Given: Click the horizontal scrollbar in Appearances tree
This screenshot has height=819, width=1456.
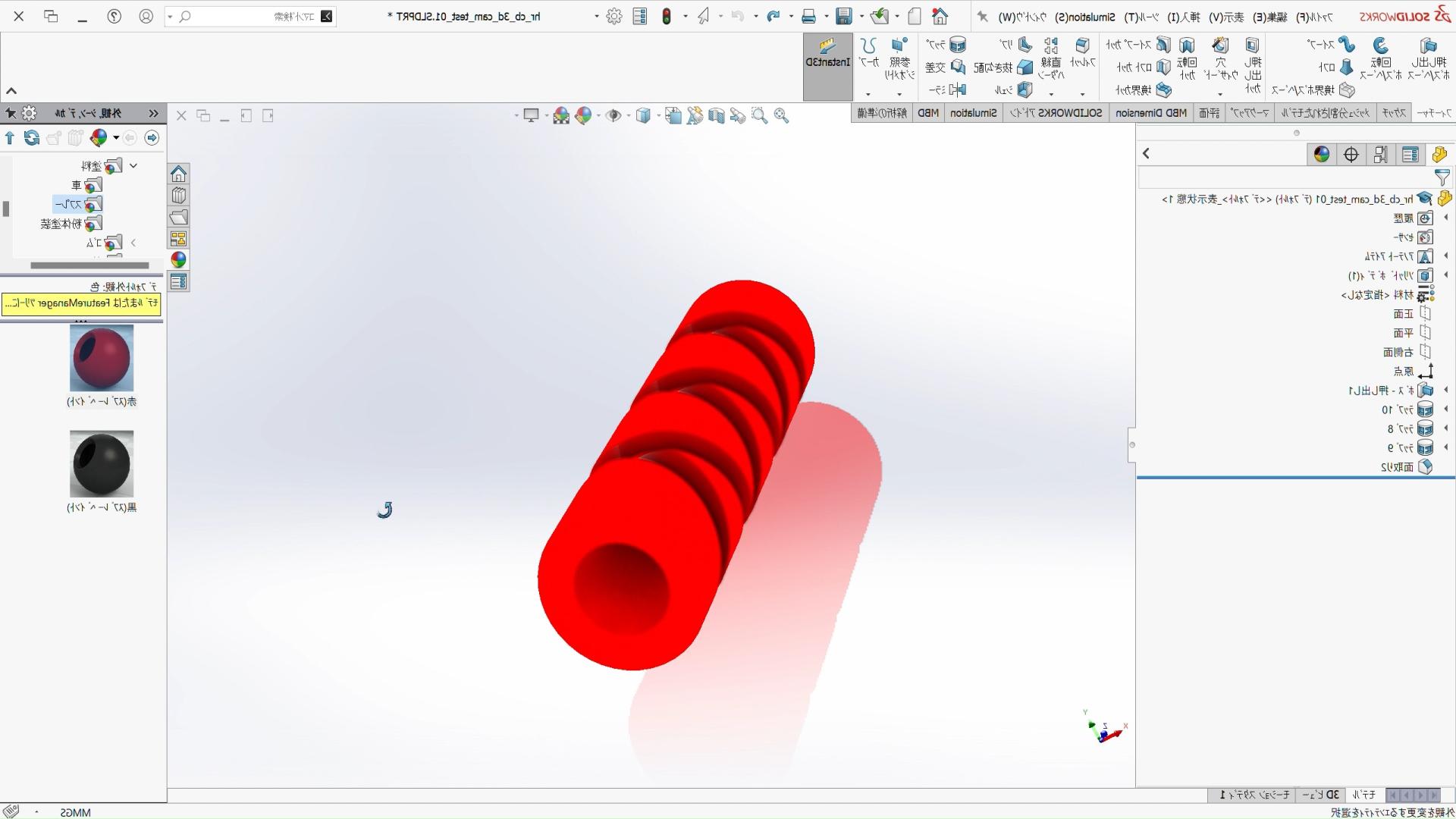Looking at the screenshot, I should 89,265.
